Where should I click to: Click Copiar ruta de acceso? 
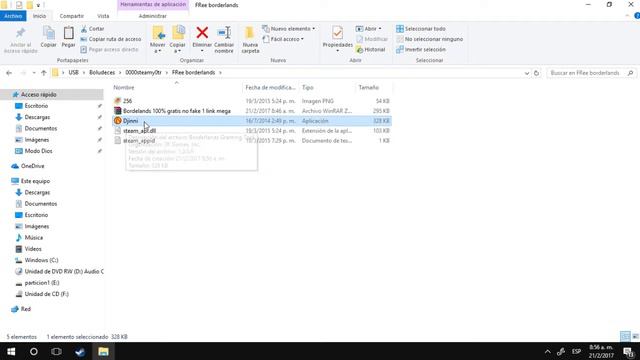(111, 39)
